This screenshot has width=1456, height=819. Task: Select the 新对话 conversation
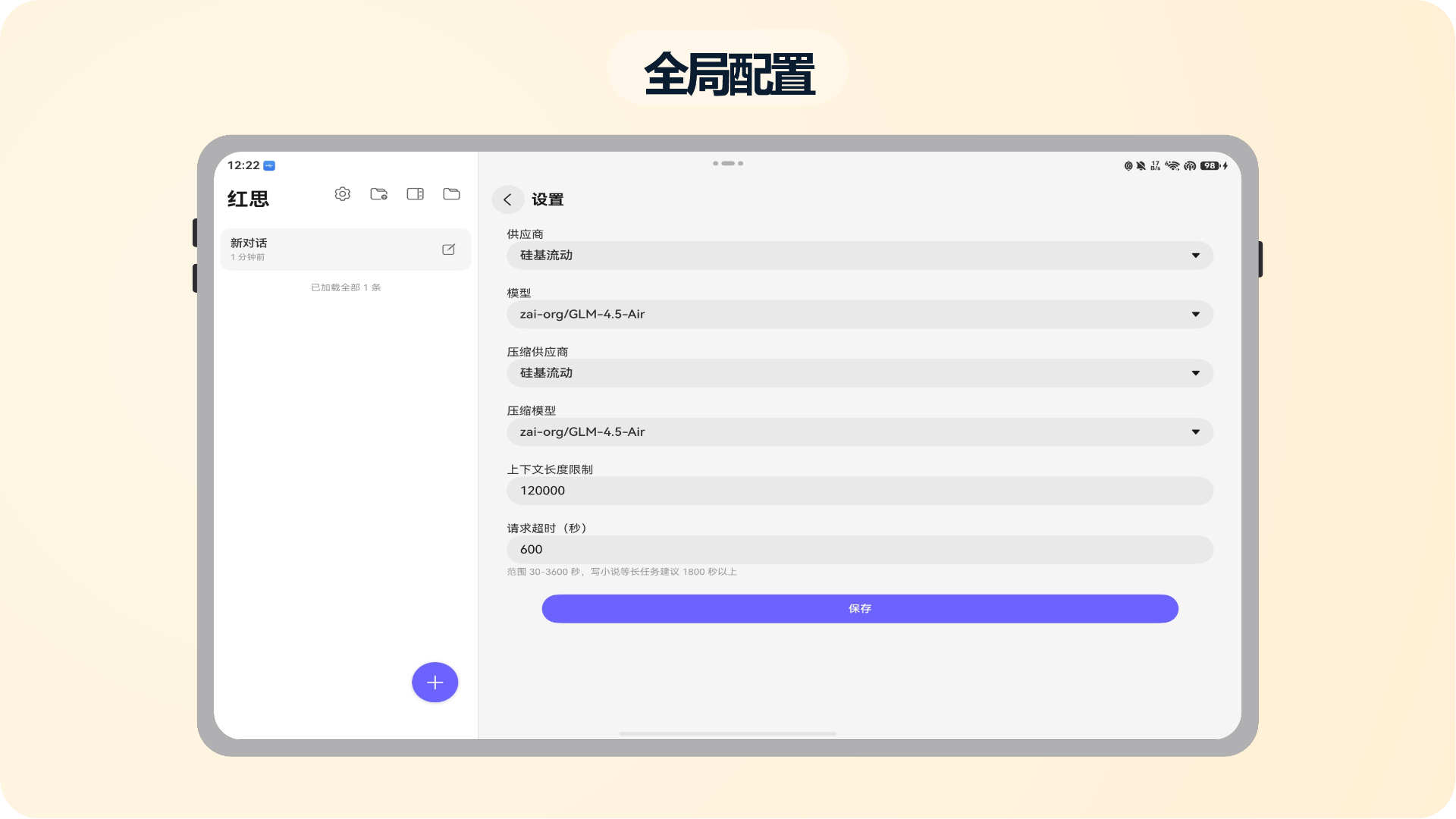coord(346,249)
